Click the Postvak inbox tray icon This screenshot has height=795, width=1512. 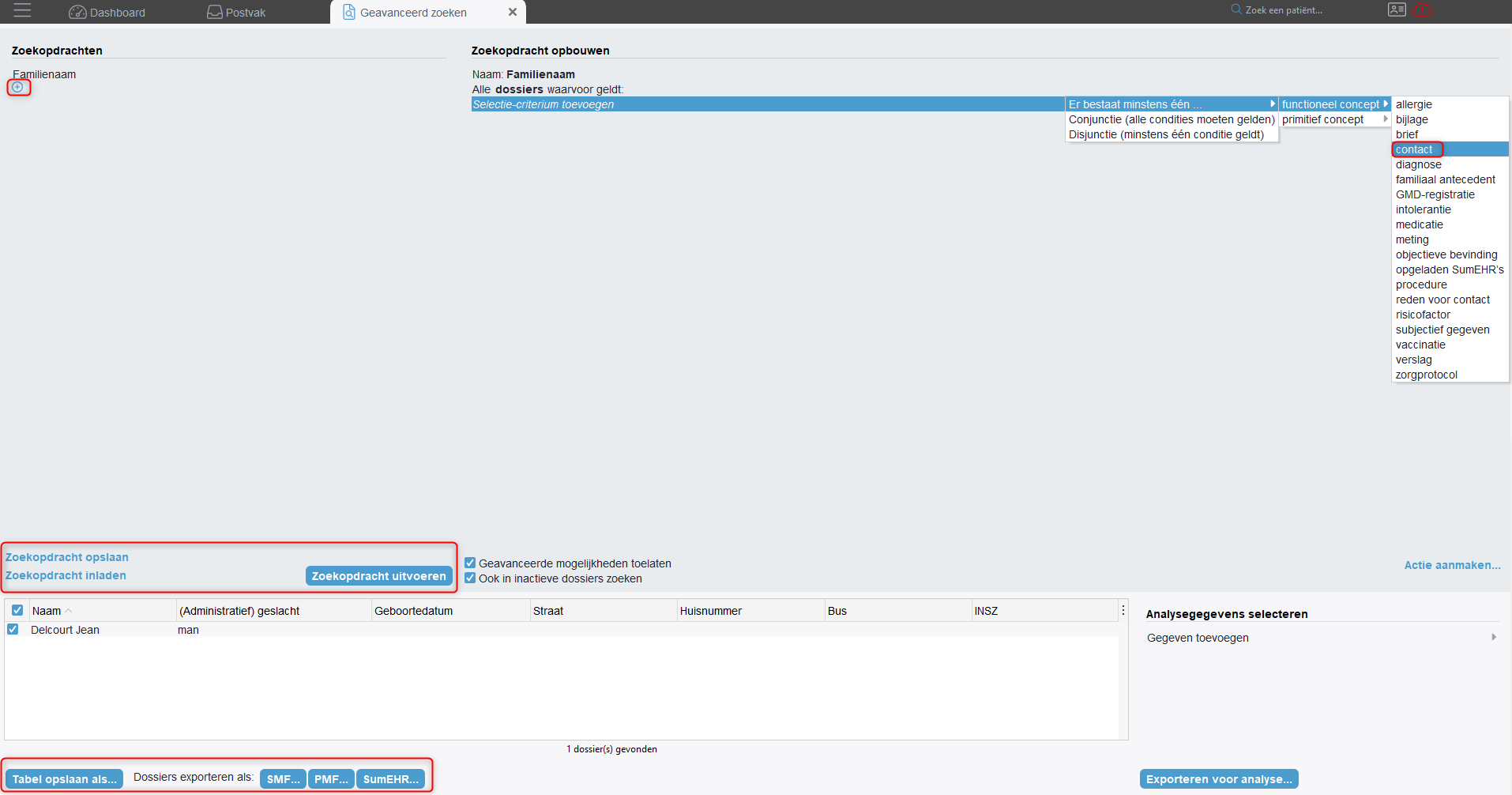pyautogui.click(x=214, y=12)
